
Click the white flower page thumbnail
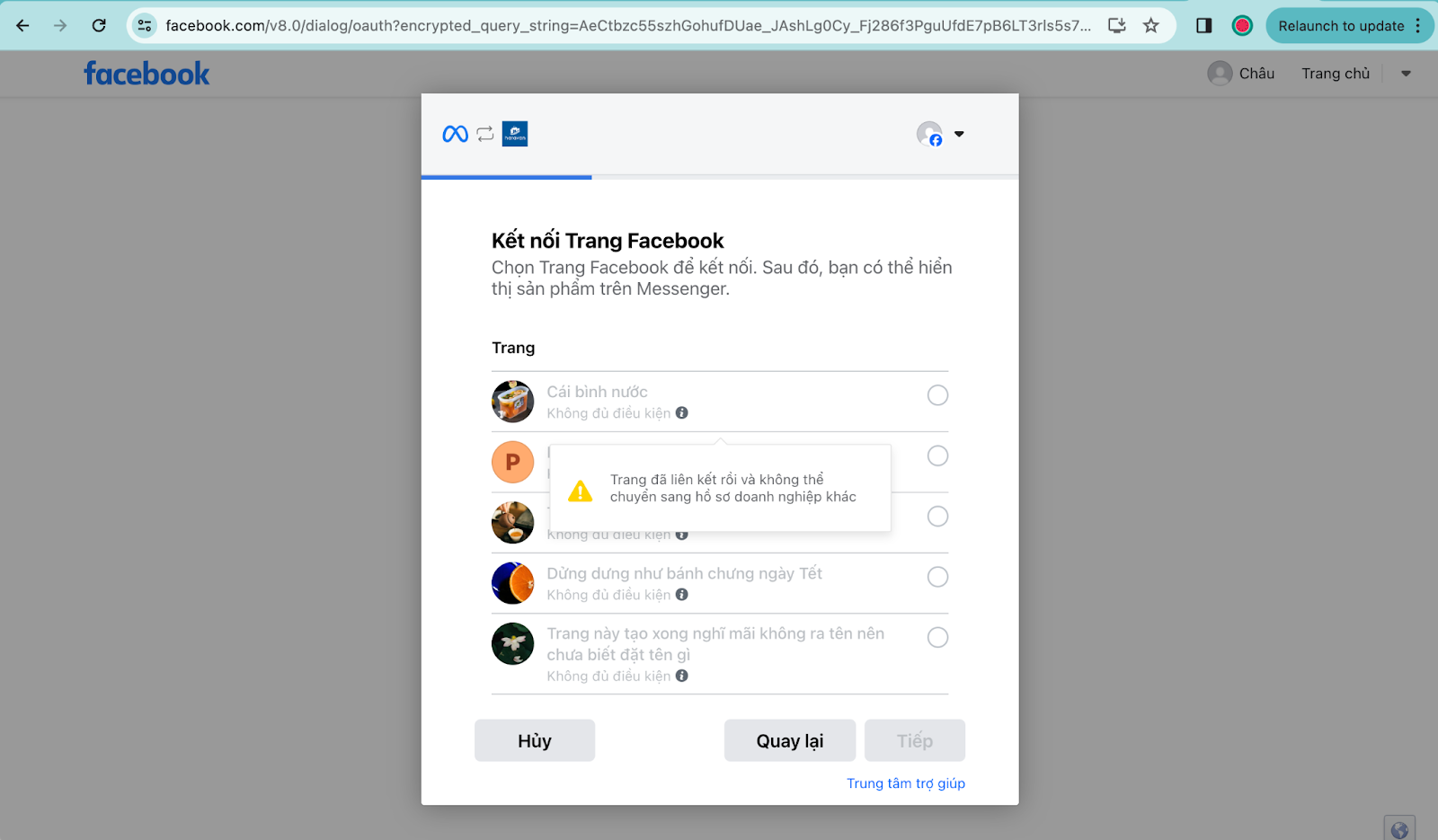click(x=513, y=644)
